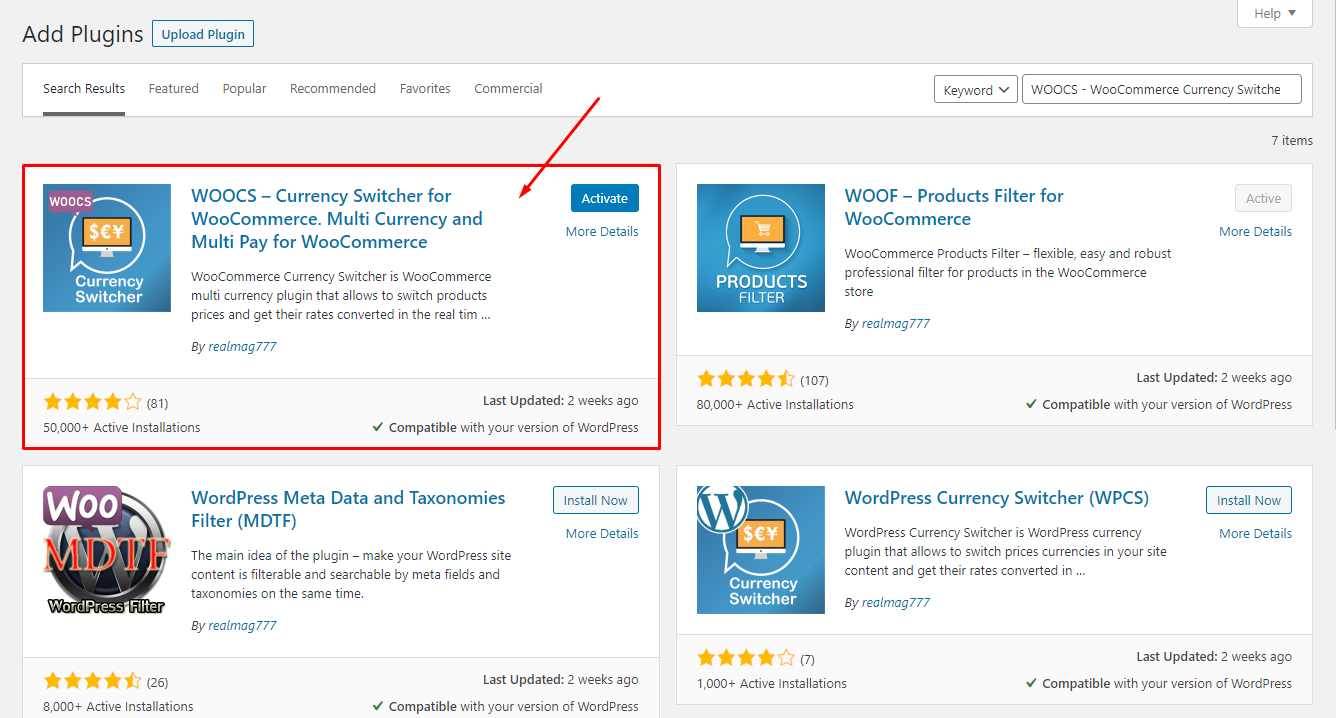Click realmag777 author link under WOOCS
Screen dimensions: 1336x718
click(x=243, y=347)
